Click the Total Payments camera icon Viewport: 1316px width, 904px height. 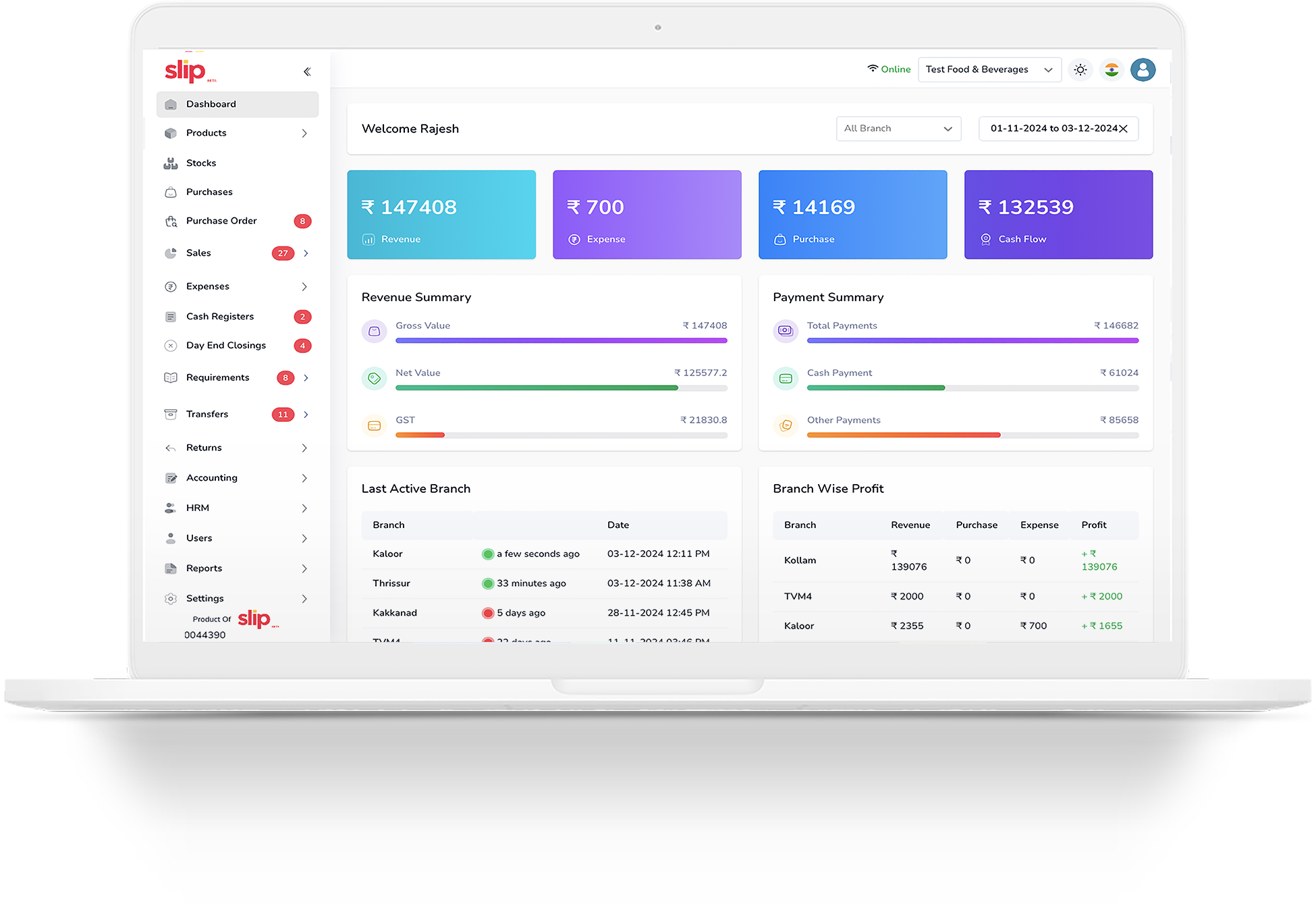786,331
